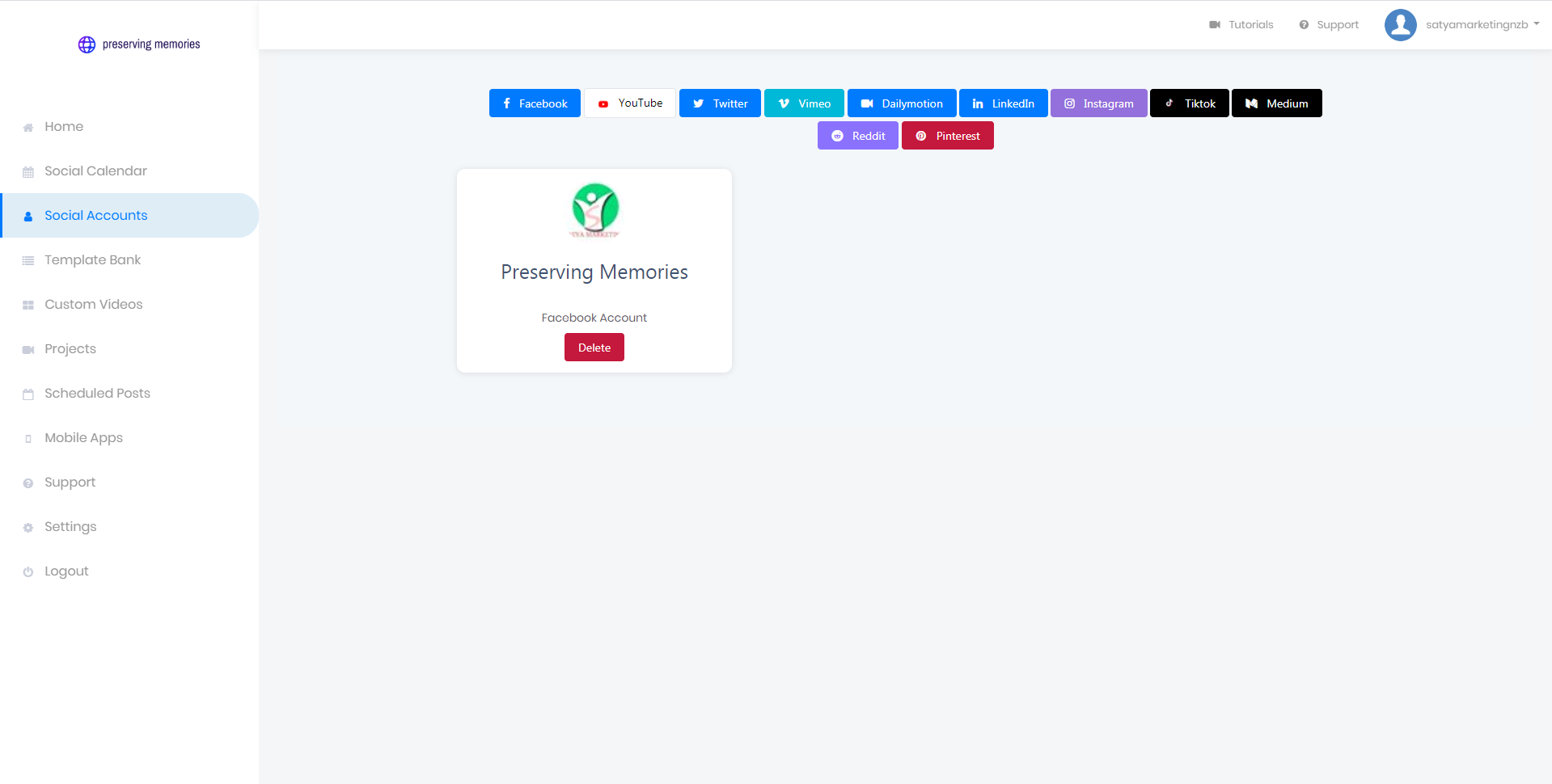Open Tutorials link in header
Viewport: 1552px width, 784px height.
1241,25
